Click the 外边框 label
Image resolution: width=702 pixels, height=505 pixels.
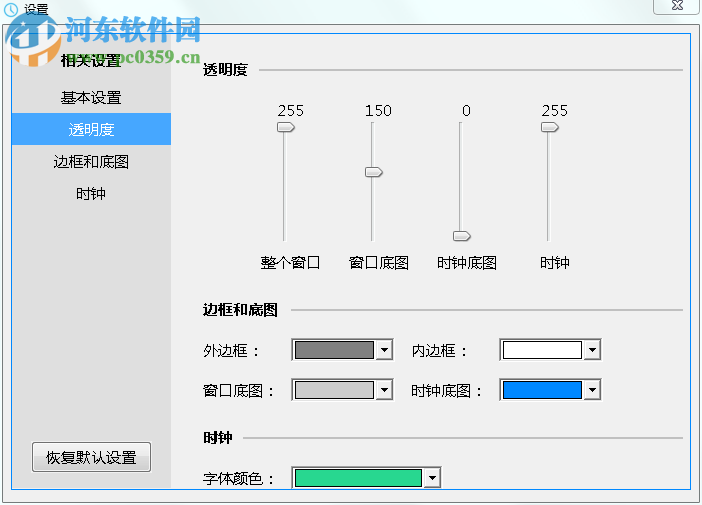click(231, 351)
